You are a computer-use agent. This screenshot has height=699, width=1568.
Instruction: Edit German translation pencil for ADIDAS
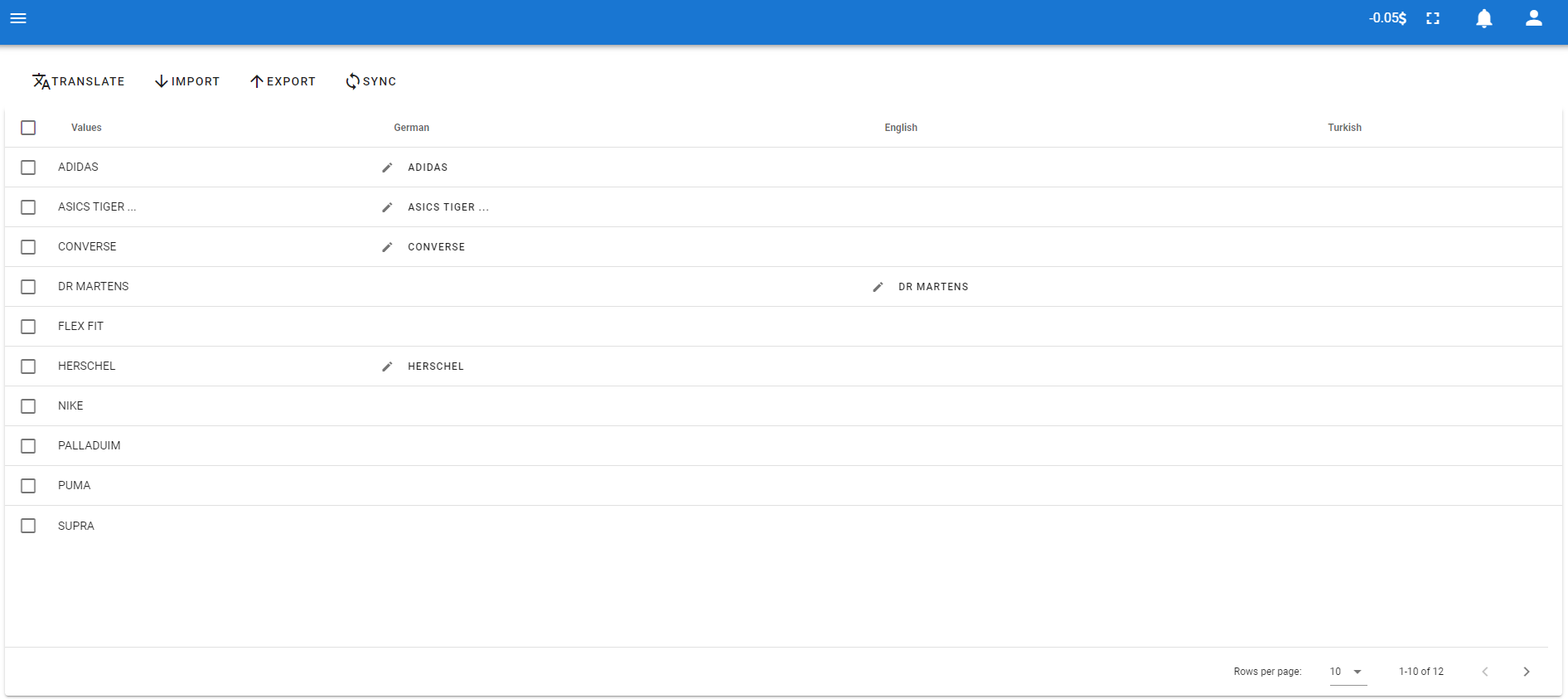pyautogui.click(x=387, y=167)
